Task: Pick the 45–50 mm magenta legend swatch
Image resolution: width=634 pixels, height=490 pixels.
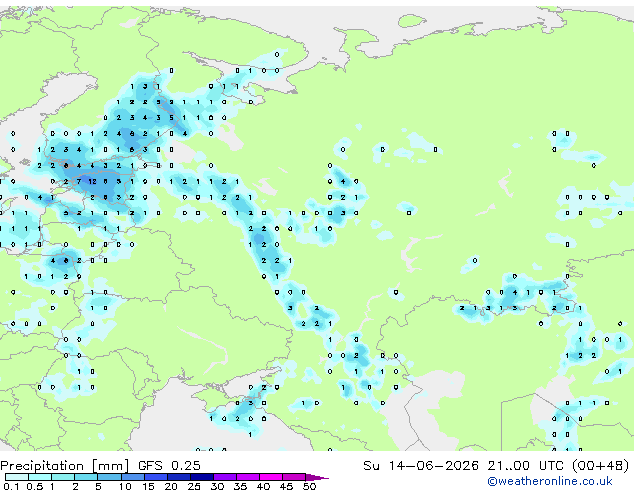Action: point(294,477)
